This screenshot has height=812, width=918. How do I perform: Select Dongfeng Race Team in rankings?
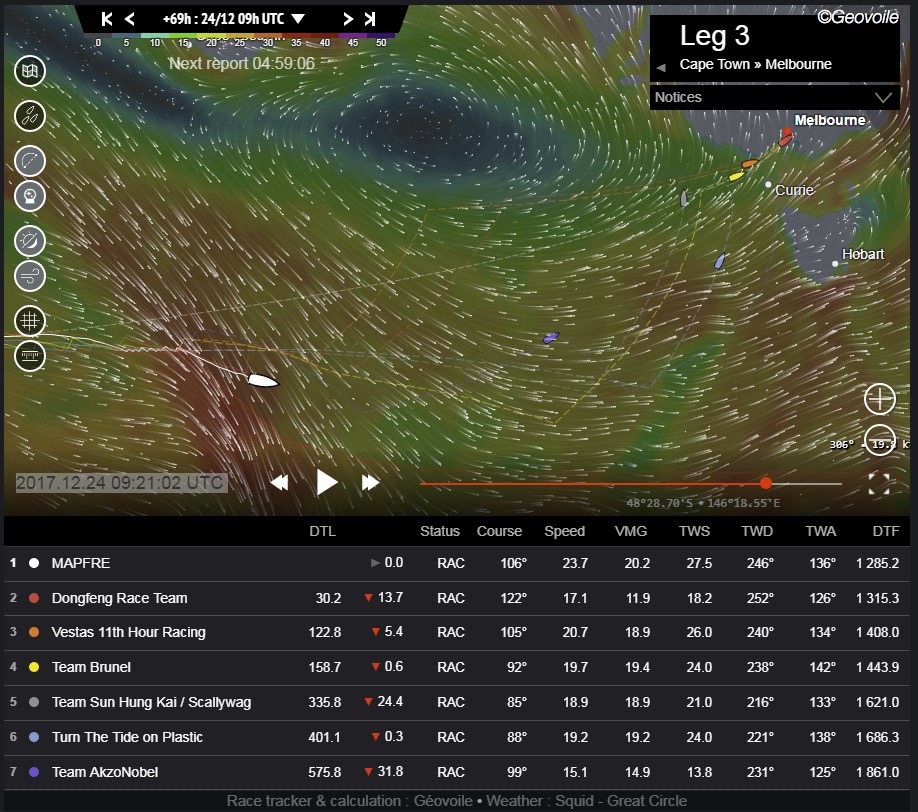[457, 598]
